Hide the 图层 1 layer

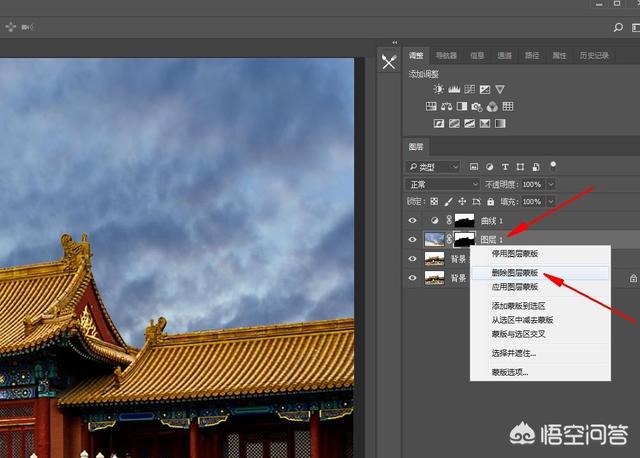pos(412,239)
